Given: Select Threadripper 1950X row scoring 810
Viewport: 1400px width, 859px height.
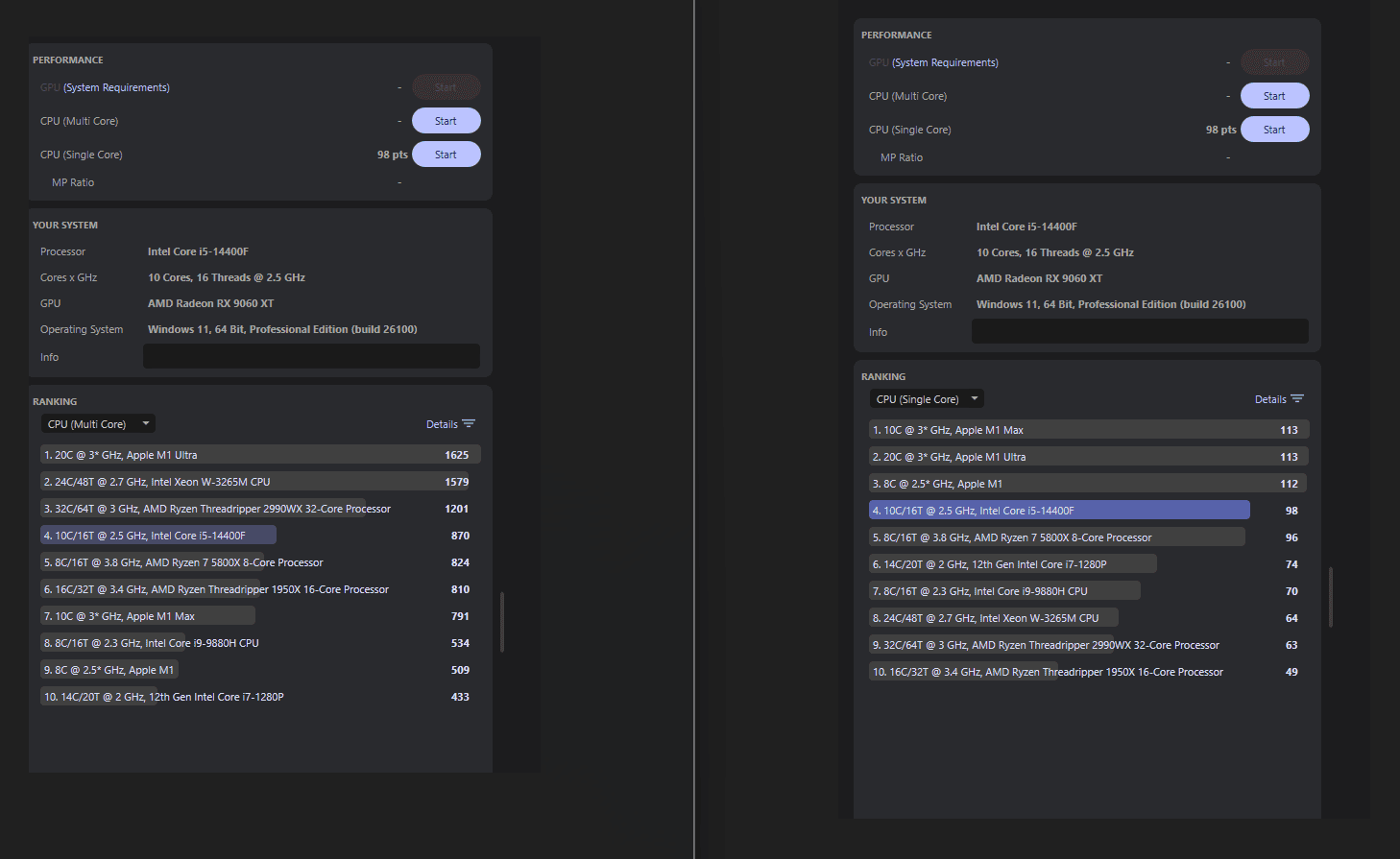Looking at the screenshot, I should 260,589.
